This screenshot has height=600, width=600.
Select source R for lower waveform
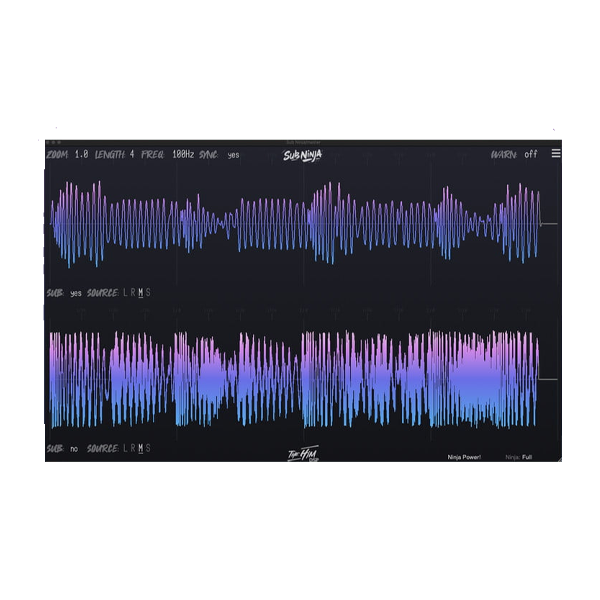pos(133,448)
